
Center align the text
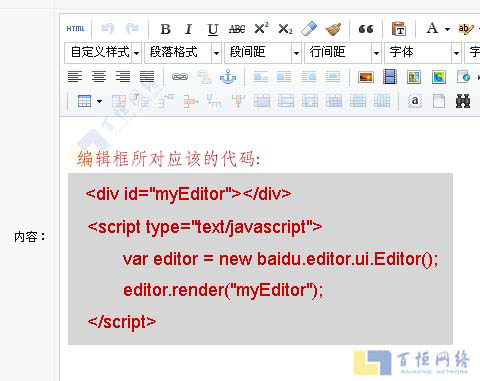pos(99,77)
